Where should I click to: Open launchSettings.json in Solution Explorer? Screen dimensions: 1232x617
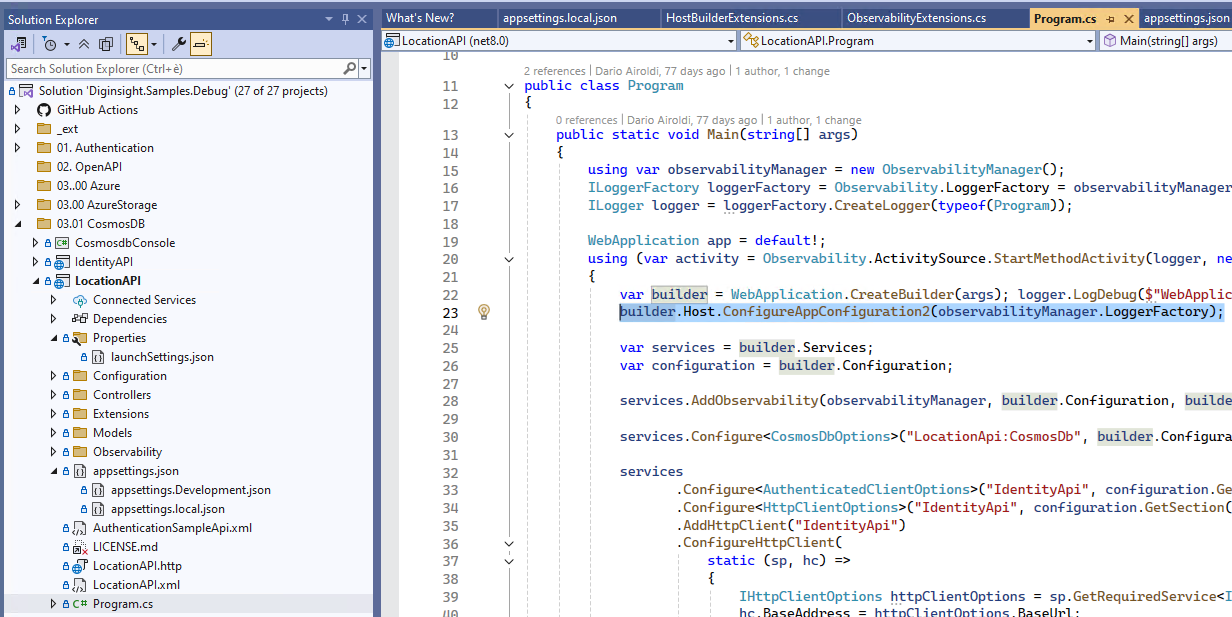[x=162, y=357]
